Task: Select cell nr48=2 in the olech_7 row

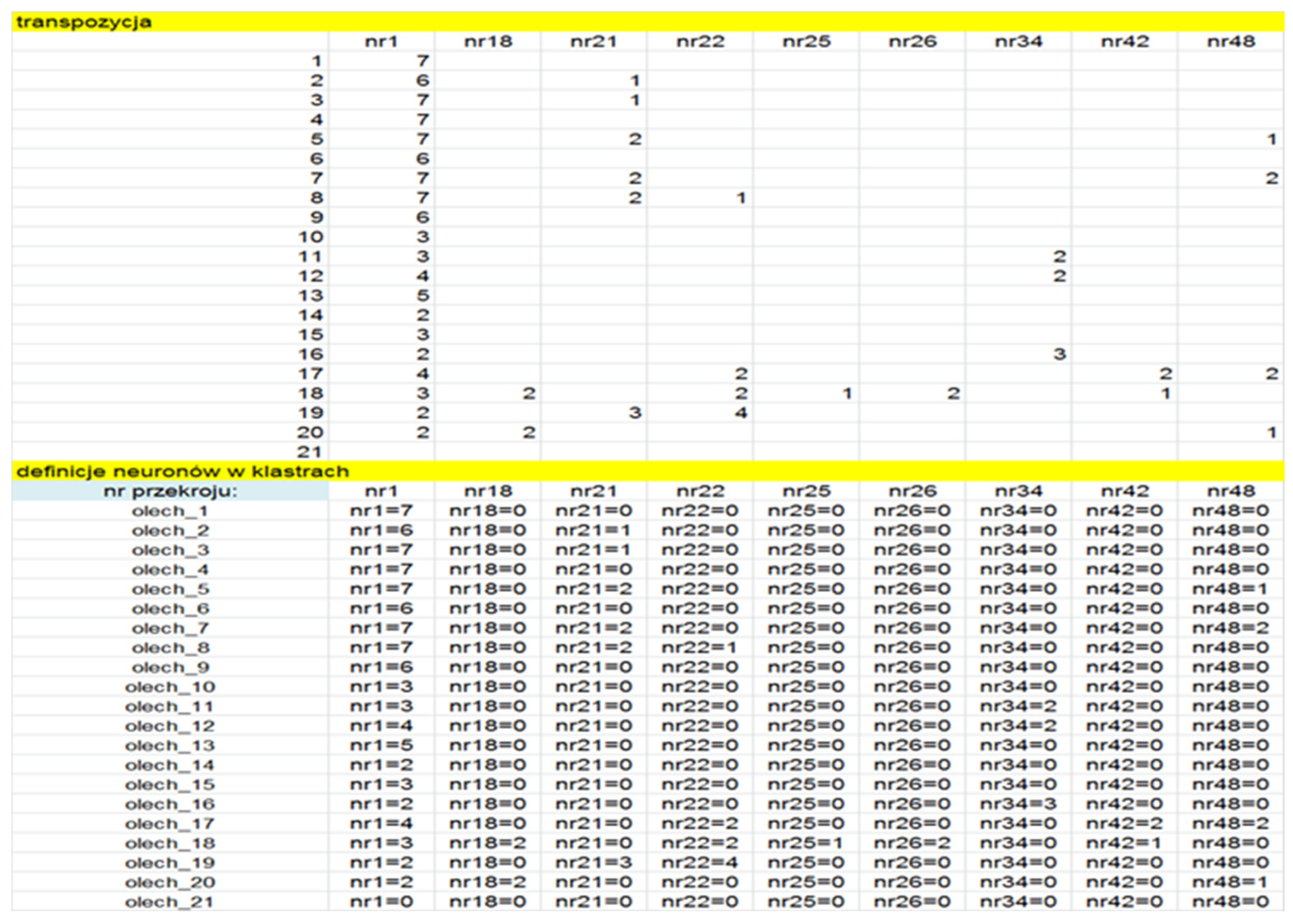Action: 1231,628
